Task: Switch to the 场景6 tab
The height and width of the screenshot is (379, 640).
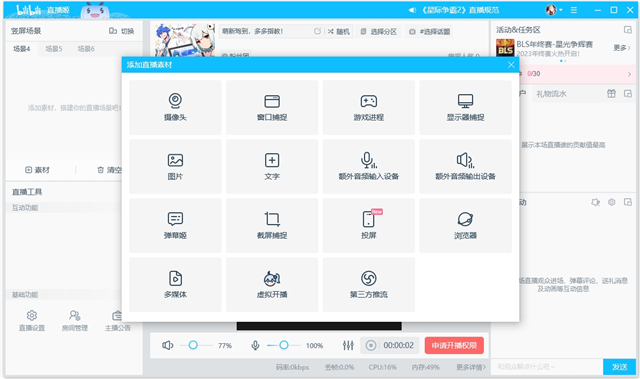Action: click(x=86, y=49)
